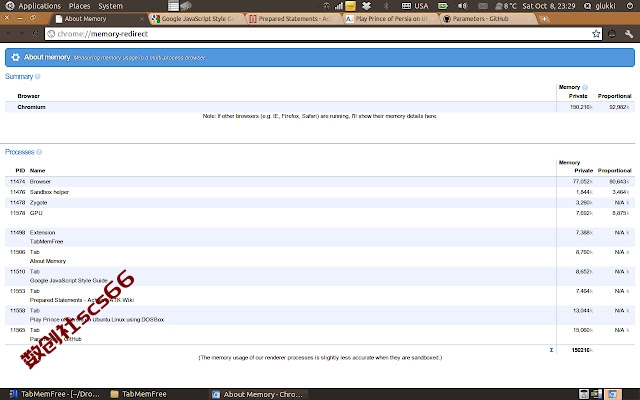Open the System menu
The image size is (640, 400).
(110, 6)
